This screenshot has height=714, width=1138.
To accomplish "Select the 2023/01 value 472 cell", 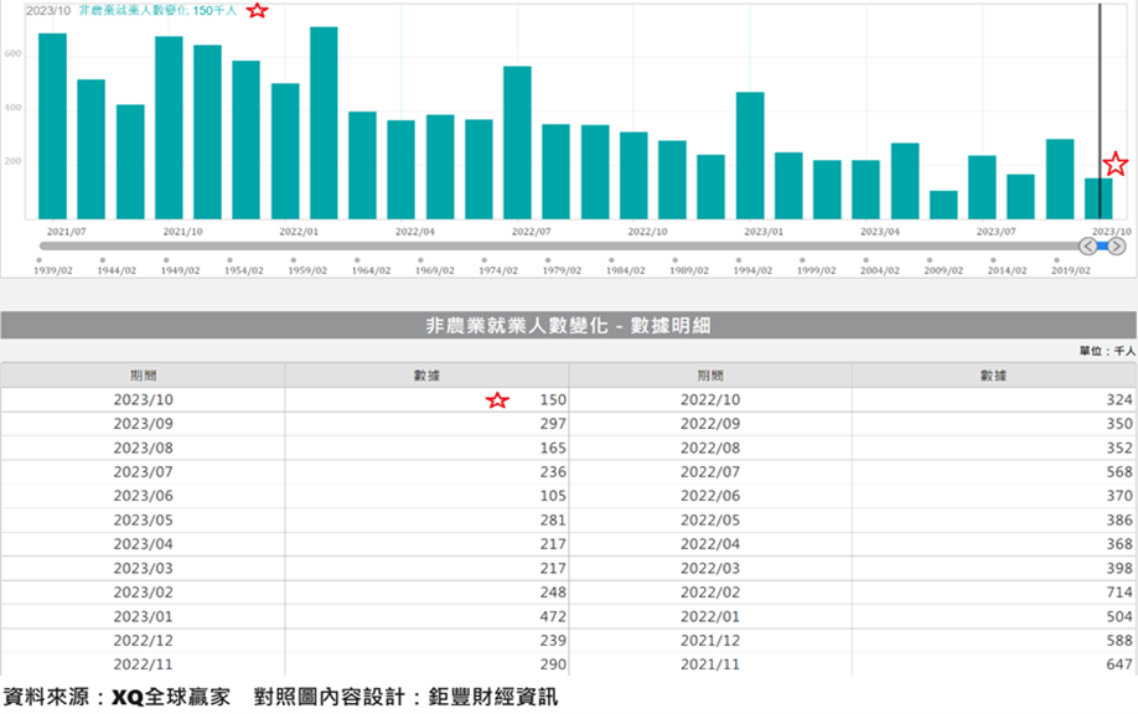I will pyautogui.click(x=427, y=617).
